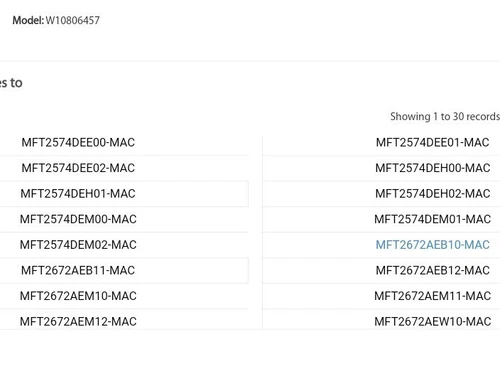Select the MFT2672AEB12-MAC model

pos(432,270)
